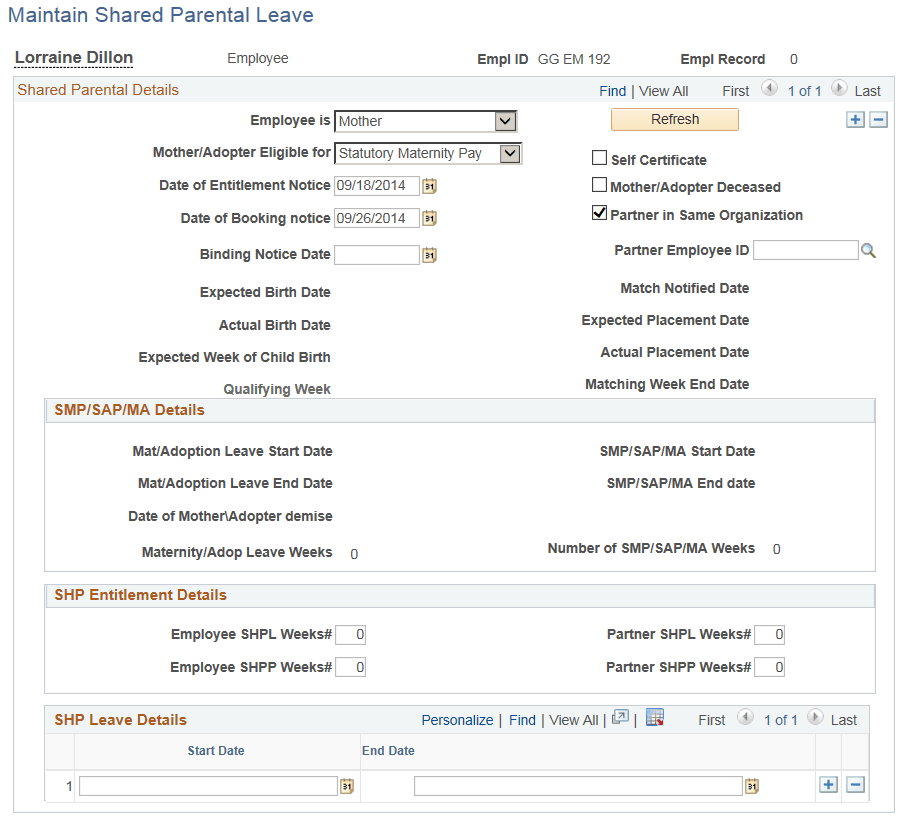Open calendar for SHP Leave Start Date

346,785
